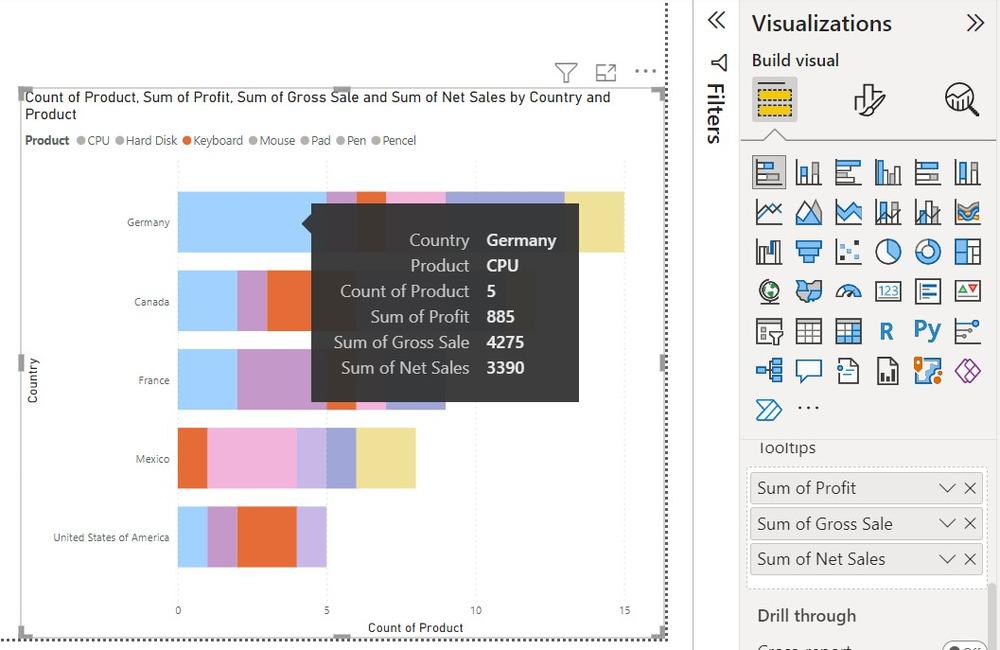Open the Sum of Net Sales dropdown

click(947, 559)
